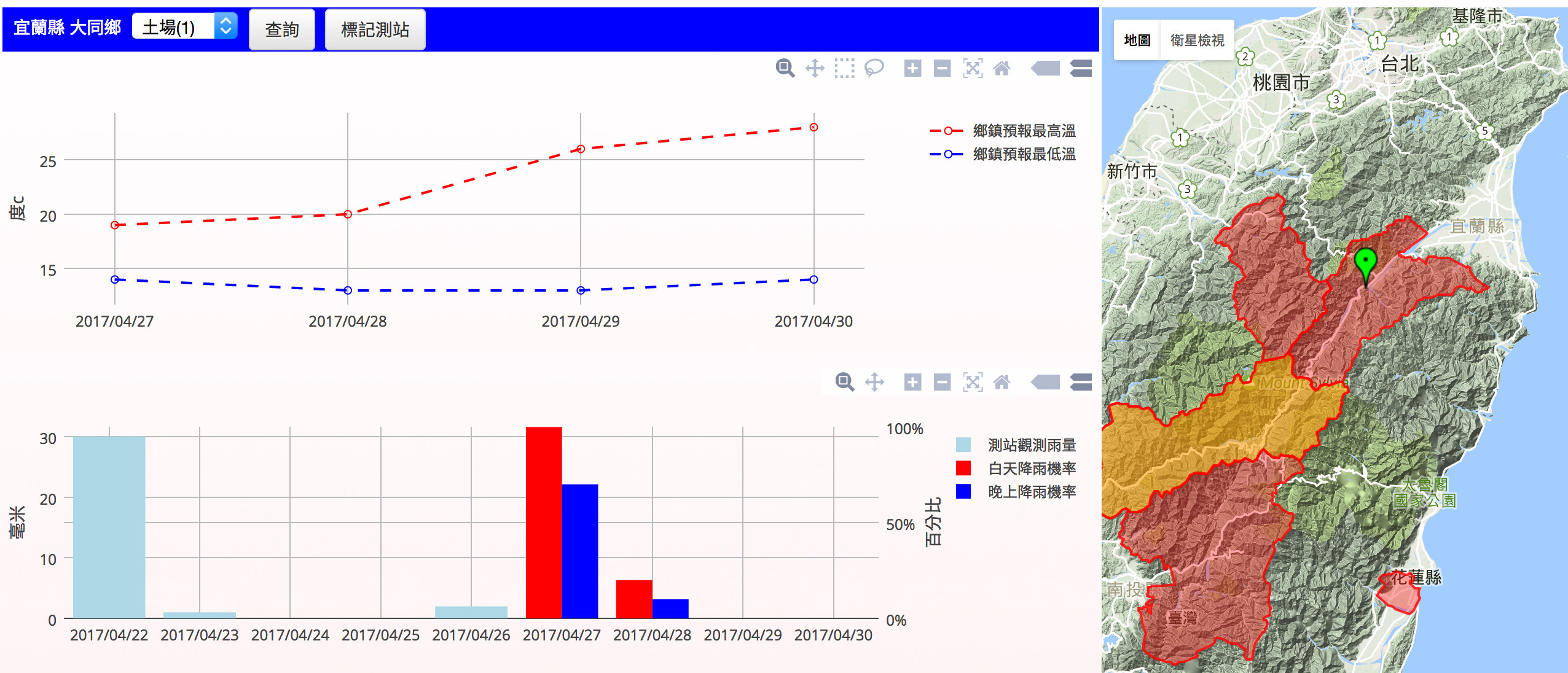This screenshot has width=1568, height=673.
Task: Select the Zoom tool in temperature chart toolbar
Action: (785, 68)
